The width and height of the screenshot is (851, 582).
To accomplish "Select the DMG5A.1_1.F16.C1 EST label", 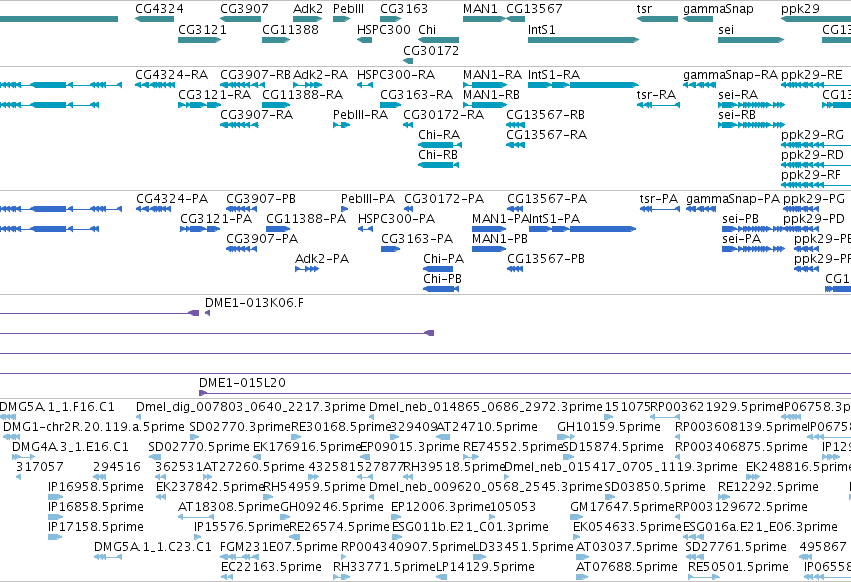I will click(57, 407).
